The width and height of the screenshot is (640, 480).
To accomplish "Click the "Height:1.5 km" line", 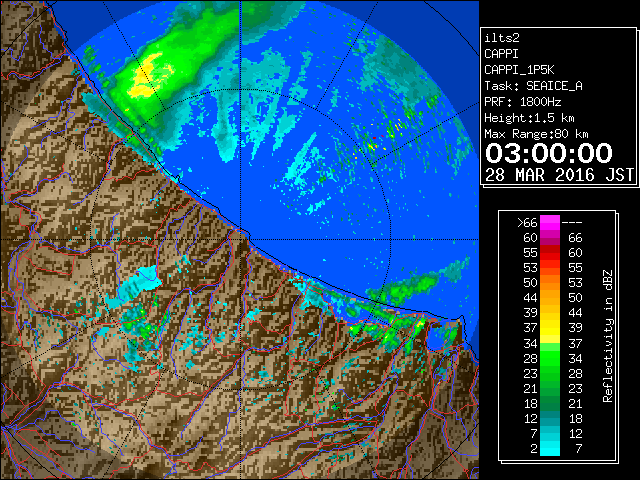I will (529, 118).
